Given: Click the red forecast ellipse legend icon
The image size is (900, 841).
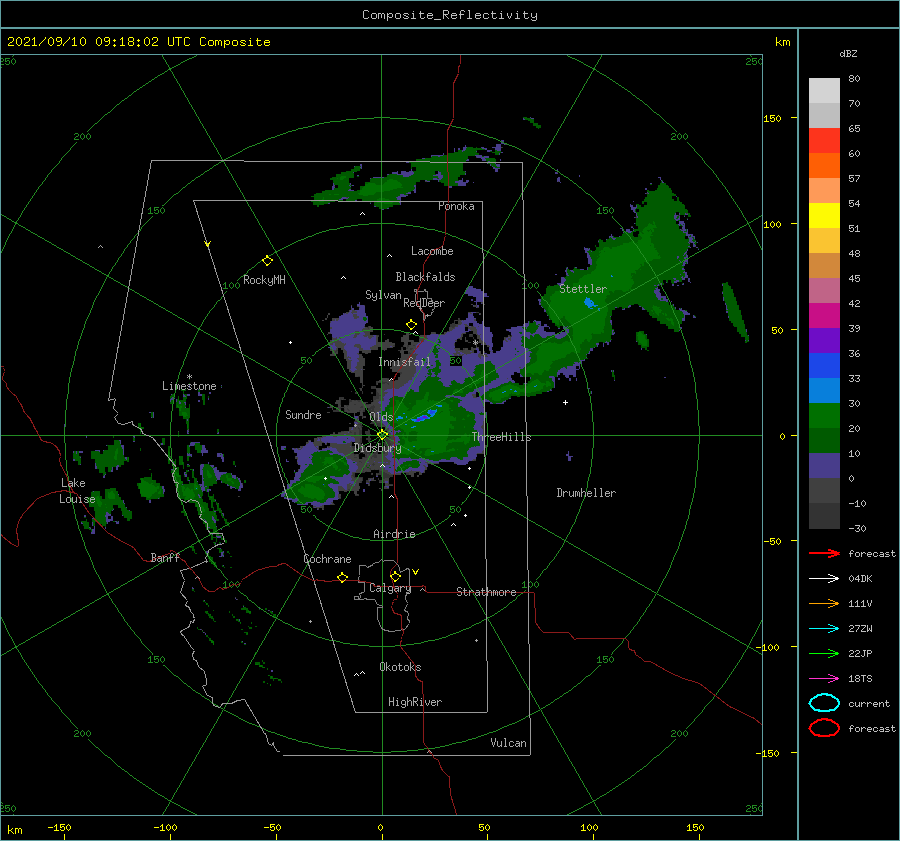Looking at the screenshot, I should click(x=824, y=728).
